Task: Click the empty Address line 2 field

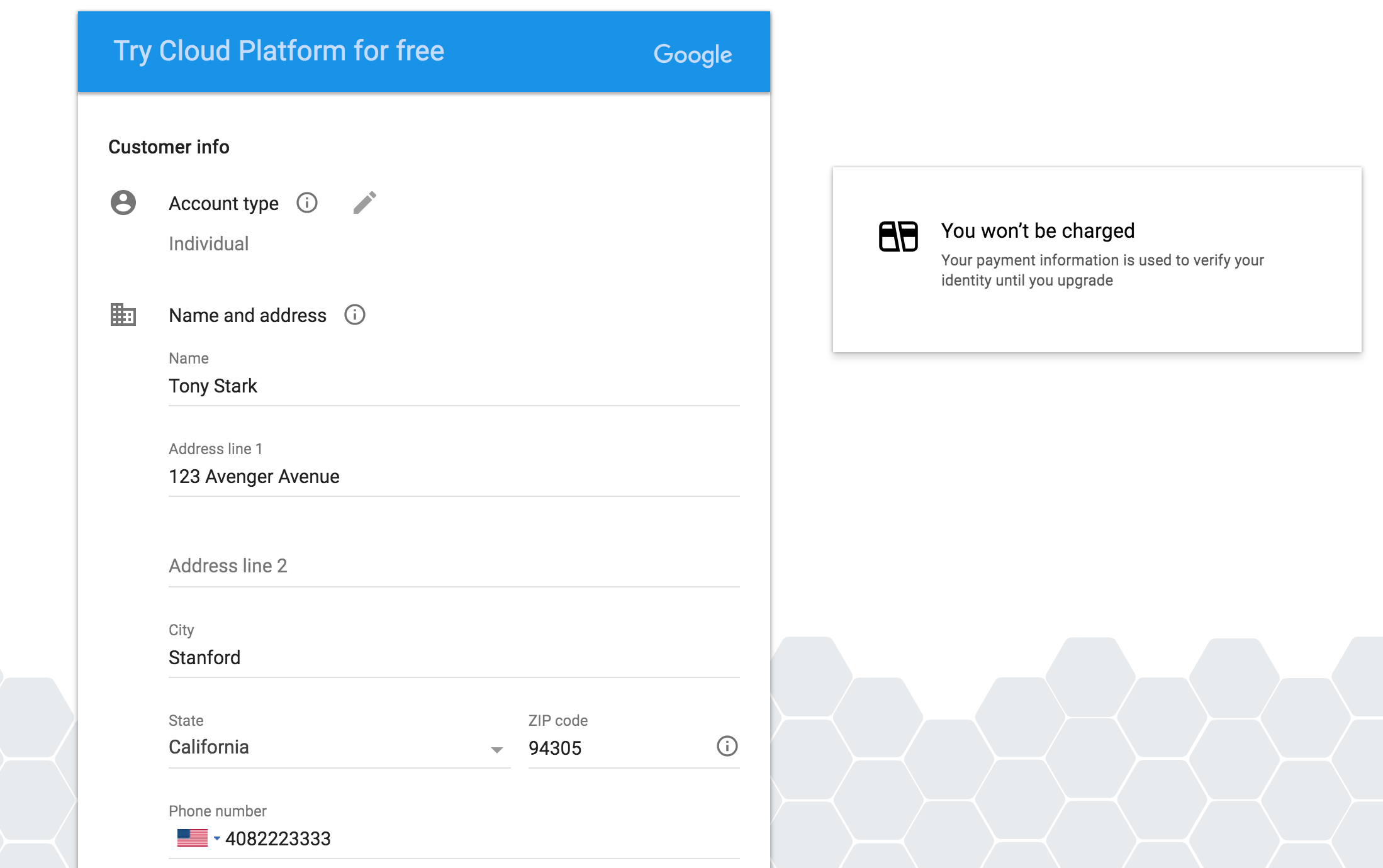Action: click(x=453, y=566)
